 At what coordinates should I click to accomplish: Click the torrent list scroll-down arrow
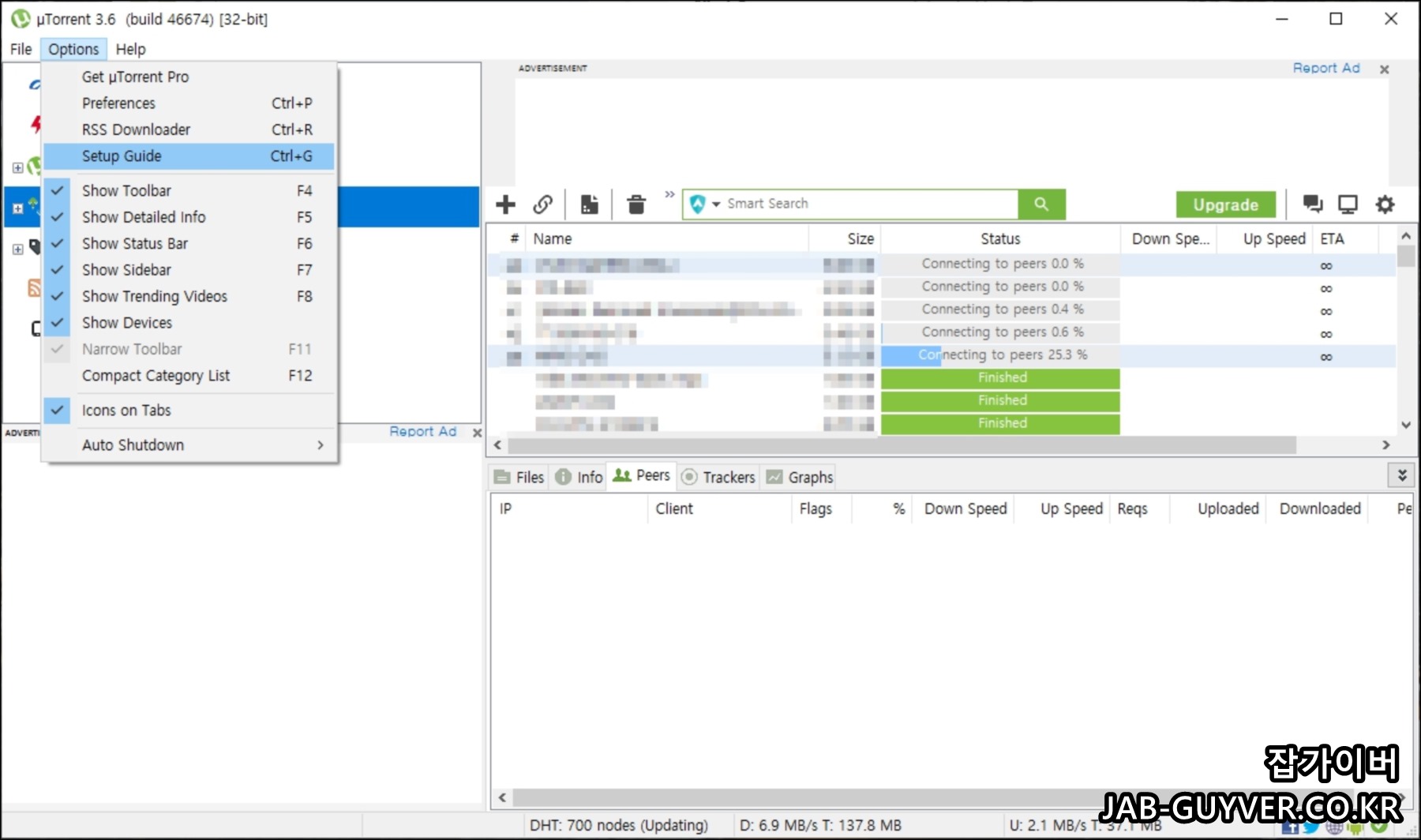point(1405,425)
